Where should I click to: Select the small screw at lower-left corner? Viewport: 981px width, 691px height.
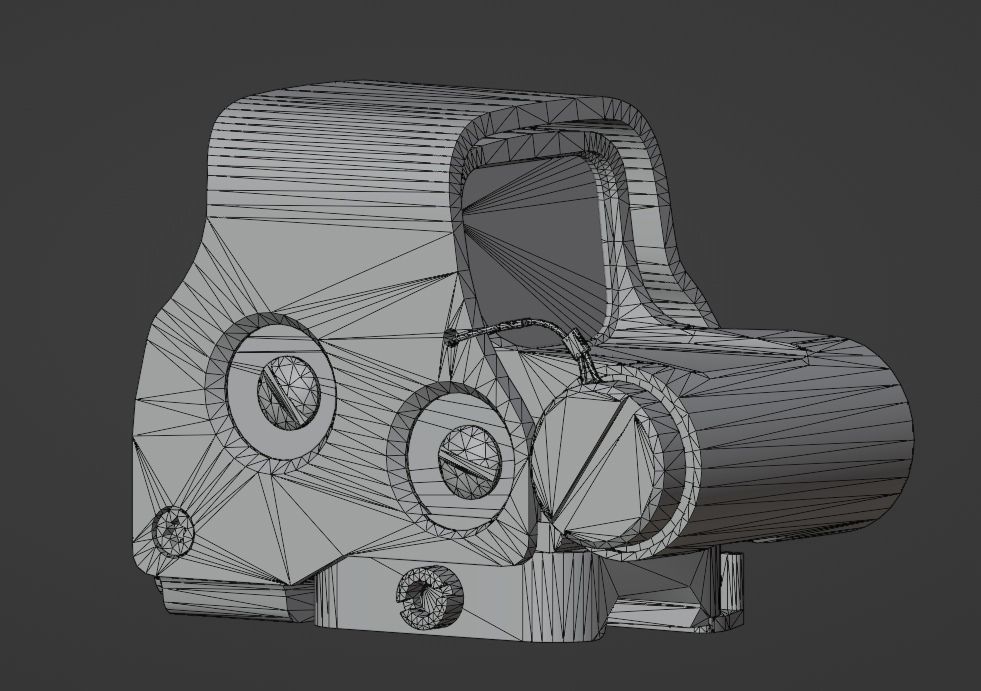[173, 530]
